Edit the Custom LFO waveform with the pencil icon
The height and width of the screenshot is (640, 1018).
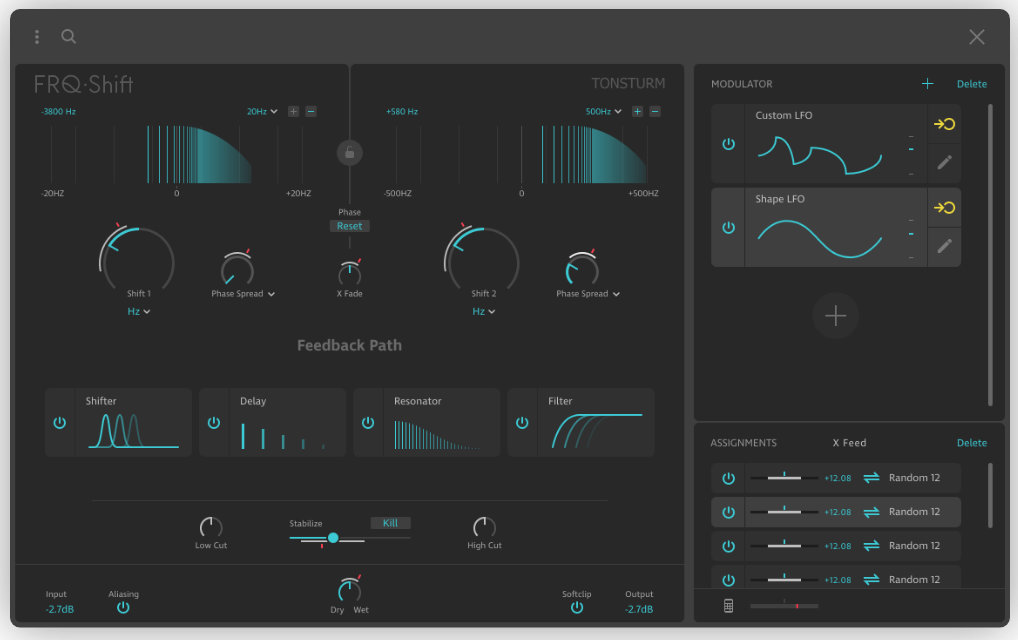[944, 162]
